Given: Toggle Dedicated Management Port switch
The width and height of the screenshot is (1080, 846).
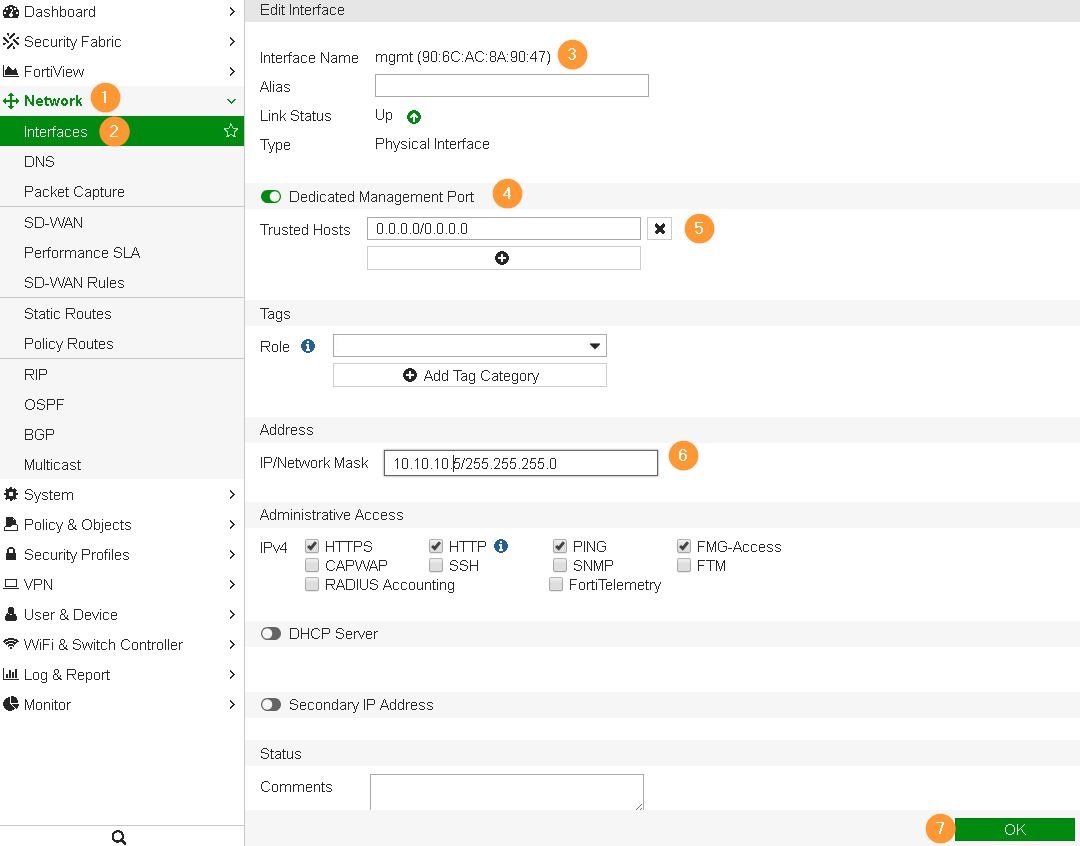Looking at the screenshot, I should pos(271,197).
